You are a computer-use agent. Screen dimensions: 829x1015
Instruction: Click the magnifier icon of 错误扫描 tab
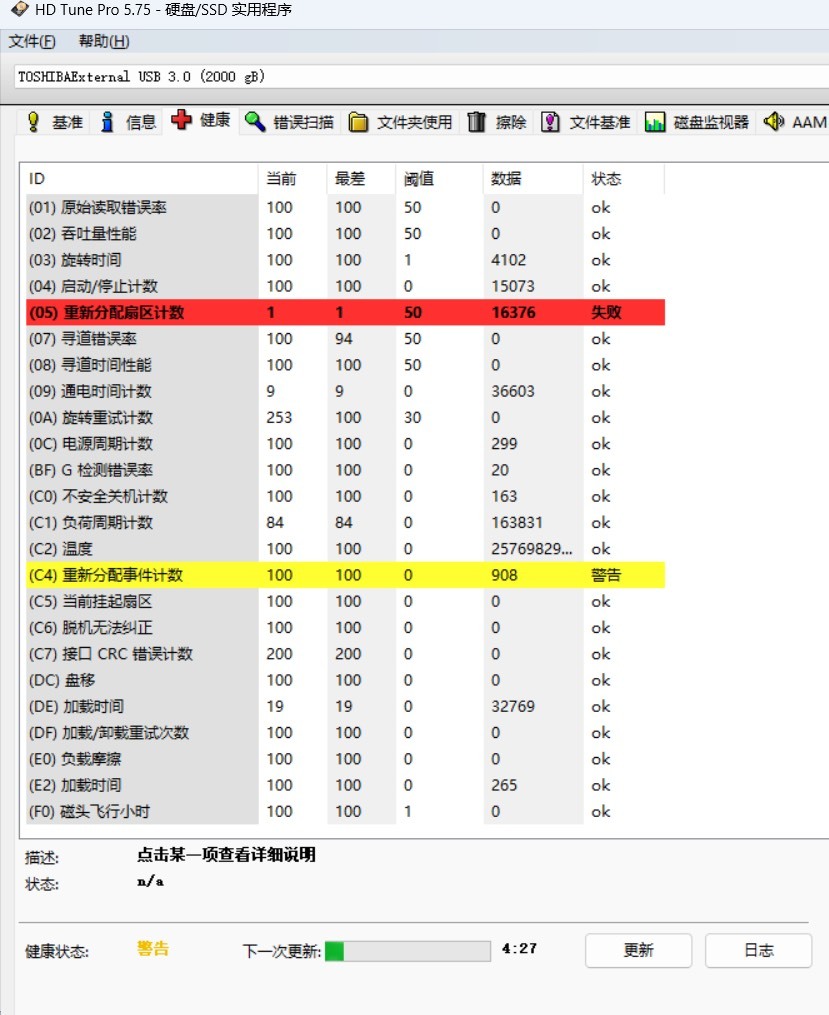(x=255, y=122)
